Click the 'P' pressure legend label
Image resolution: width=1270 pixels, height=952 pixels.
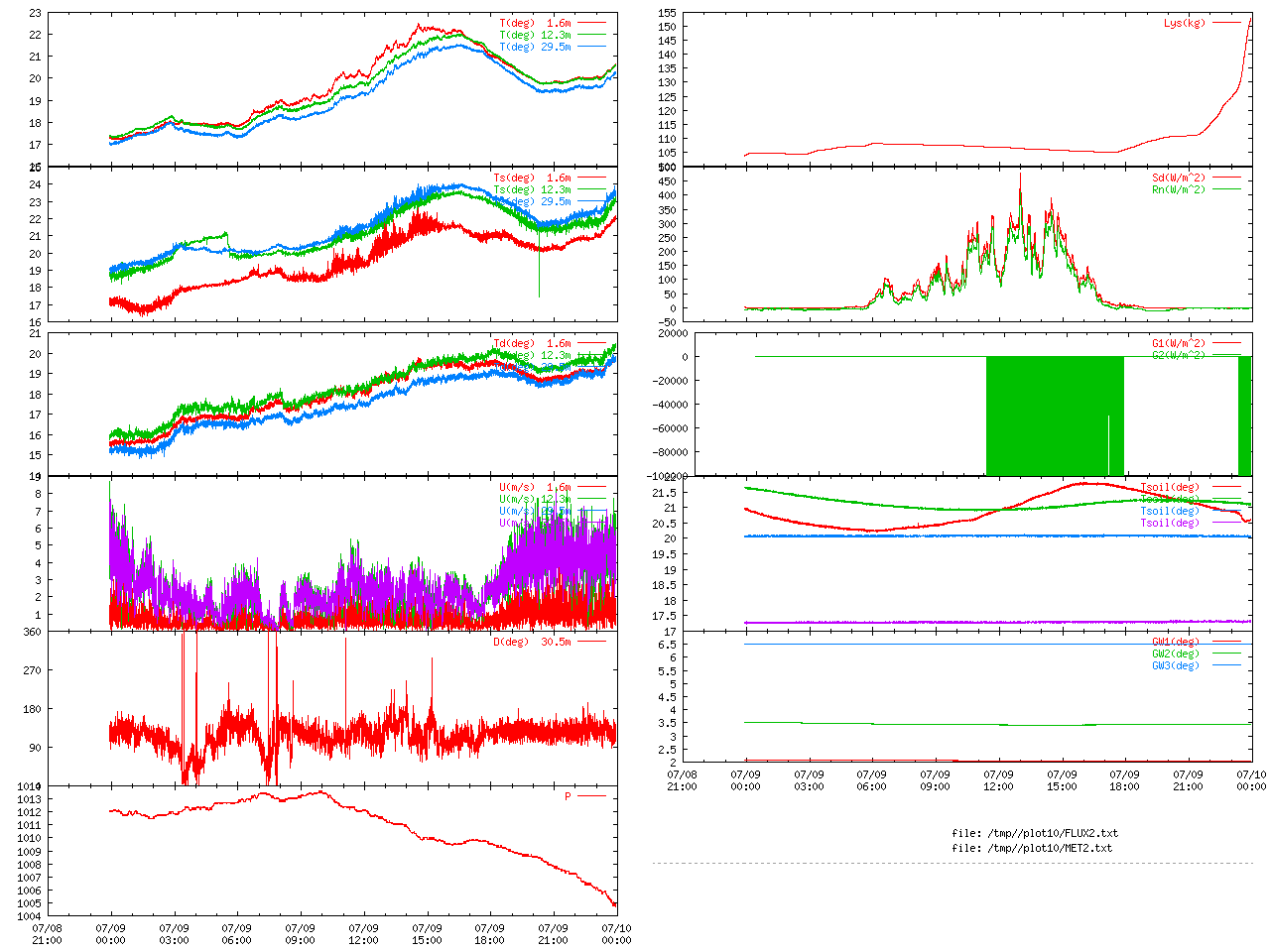(x=569, y=796)
